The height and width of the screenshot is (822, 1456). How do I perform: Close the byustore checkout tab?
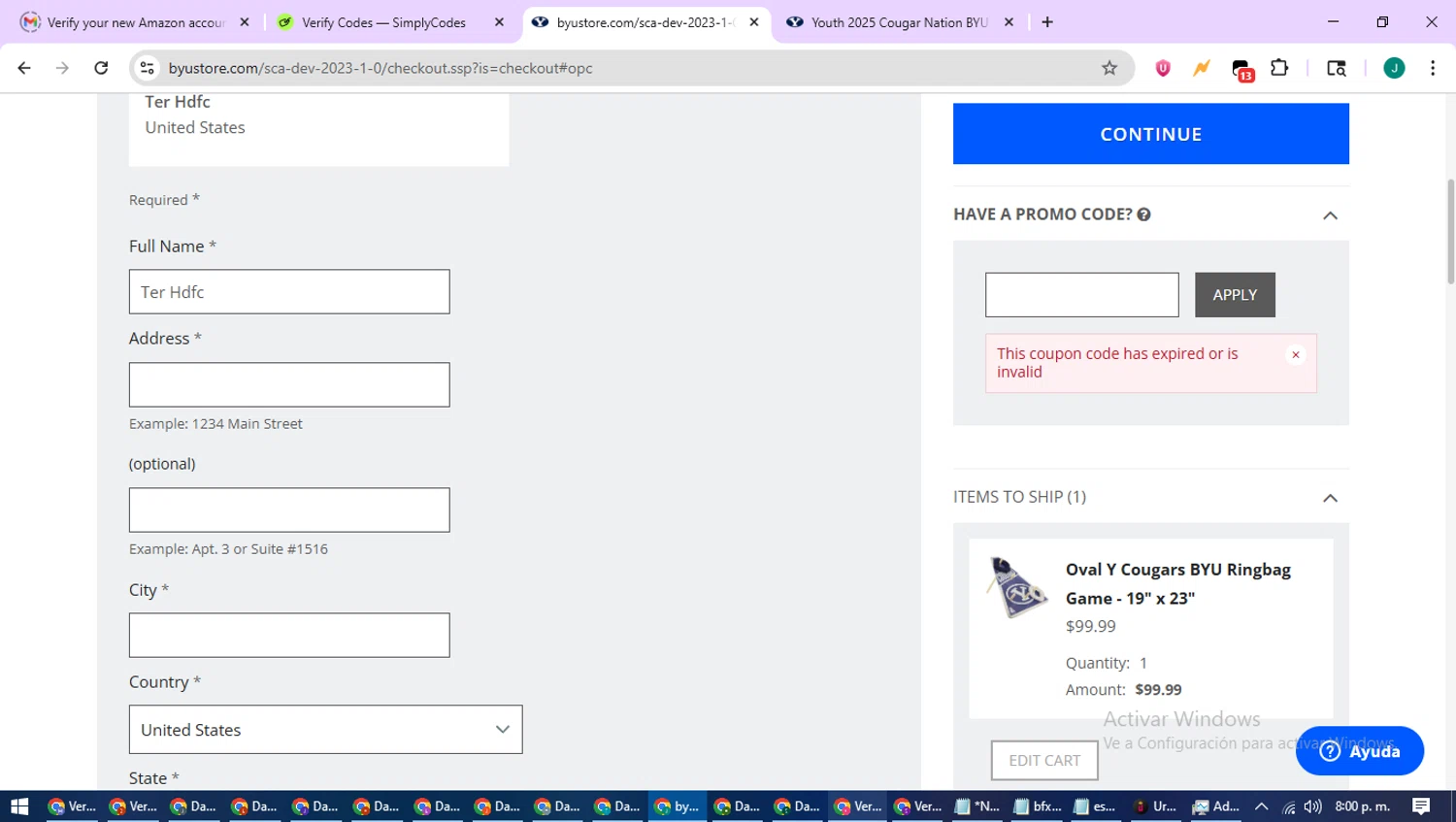click(x=754, y=22)
